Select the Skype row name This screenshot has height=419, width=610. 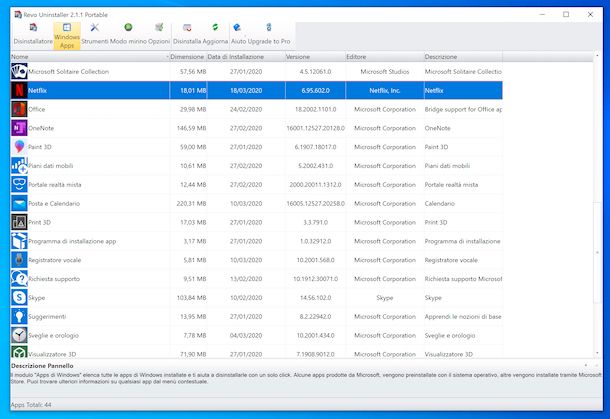click(x=37, y=298)
